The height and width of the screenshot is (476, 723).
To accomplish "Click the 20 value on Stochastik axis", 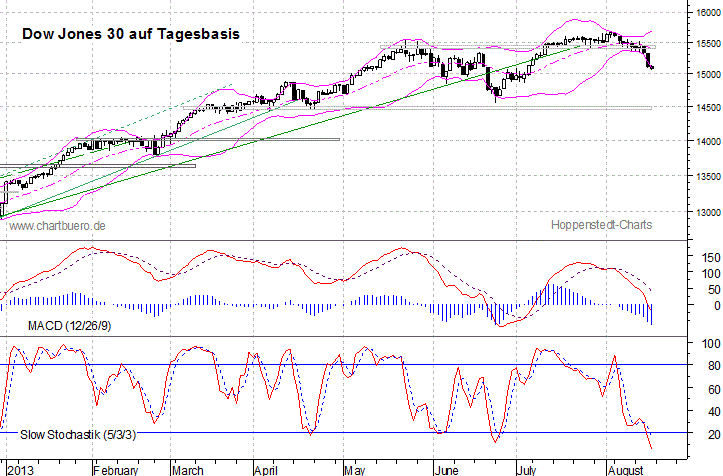I will coord(714,434).
